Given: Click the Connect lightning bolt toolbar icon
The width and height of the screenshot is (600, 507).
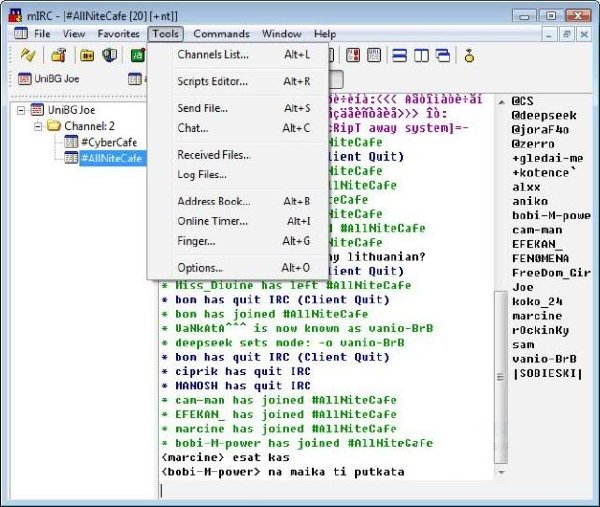Looking at the screenshot, I should coord(28,55).
